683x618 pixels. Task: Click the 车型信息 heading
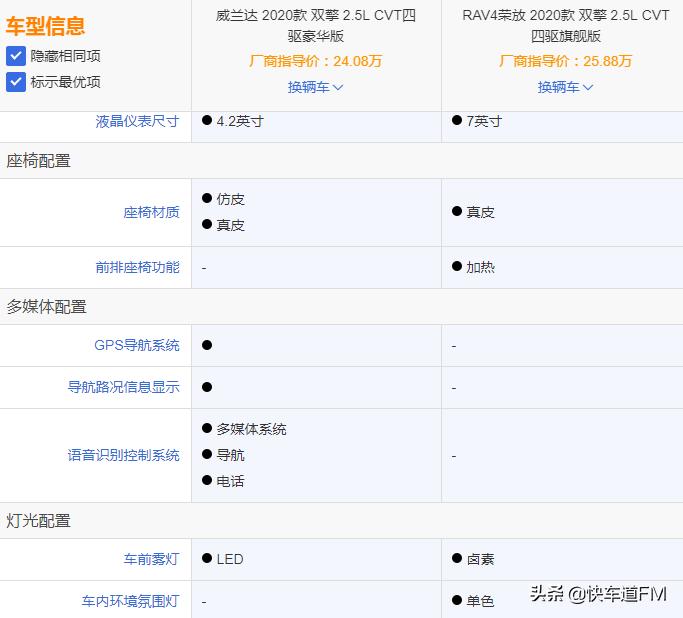point(45,26)
